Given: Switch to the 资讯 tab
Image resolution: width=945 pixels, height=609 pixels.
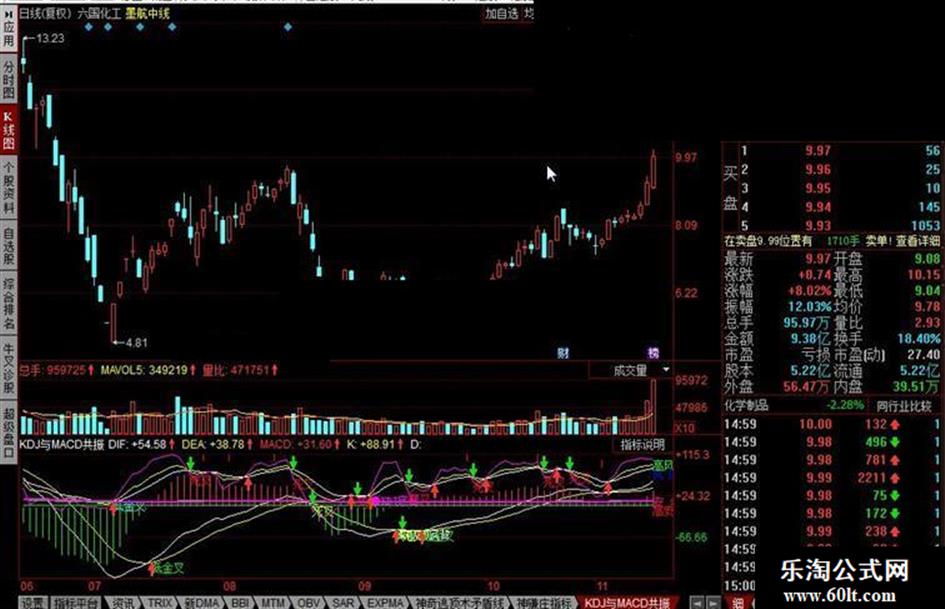Looking at the screenshot, I should [x=124, y=602].
